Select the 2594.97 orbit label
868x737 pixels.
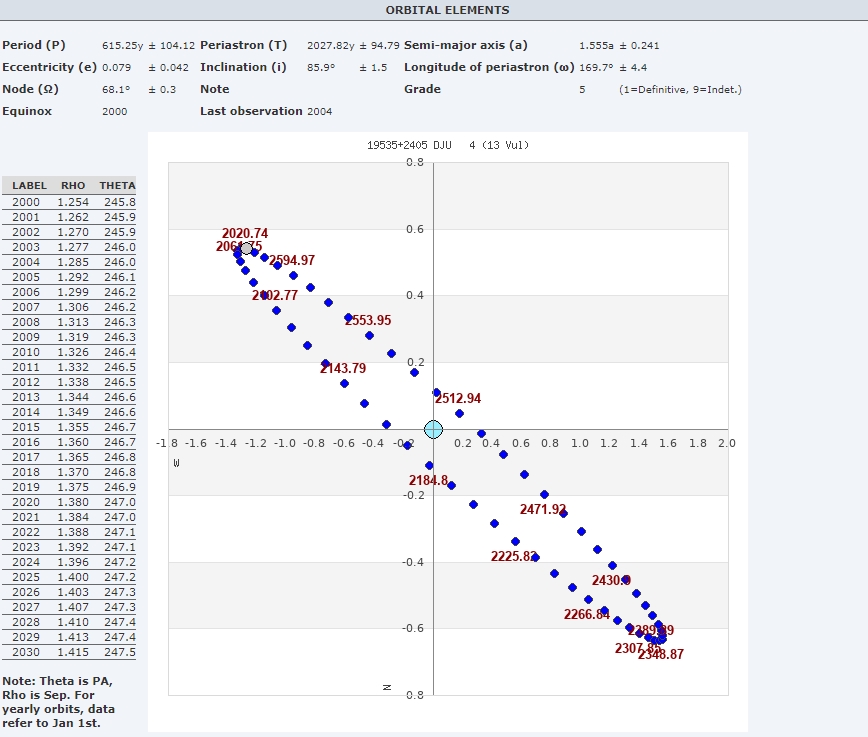coord(292,260)
